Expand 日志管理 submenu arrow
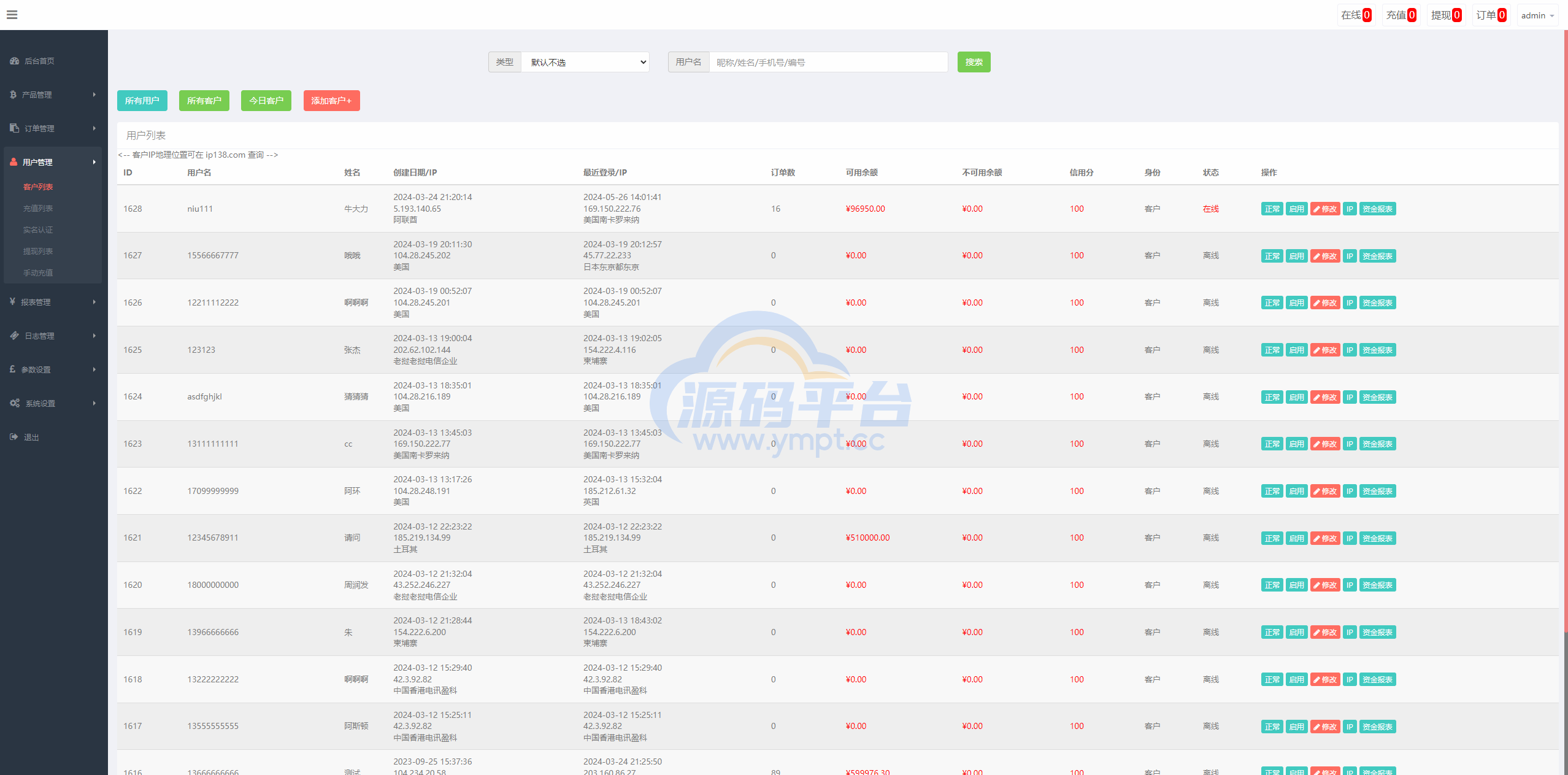 pos(94,336)
